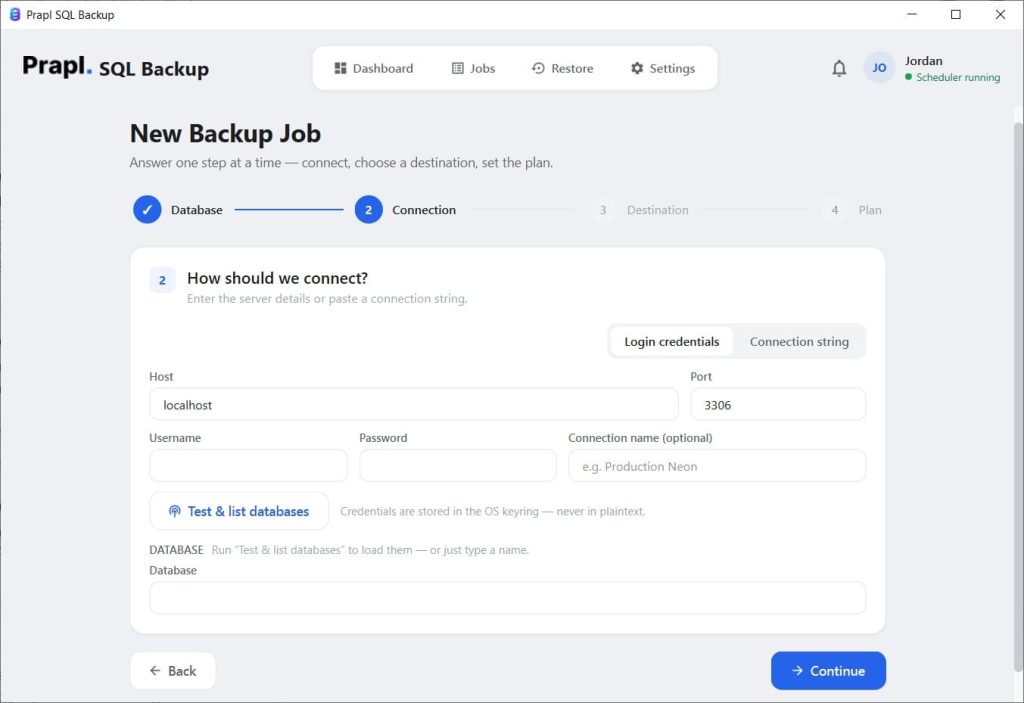
Task: Click the Connection step label
Action: pyautogui.click(x=424, y=210)
